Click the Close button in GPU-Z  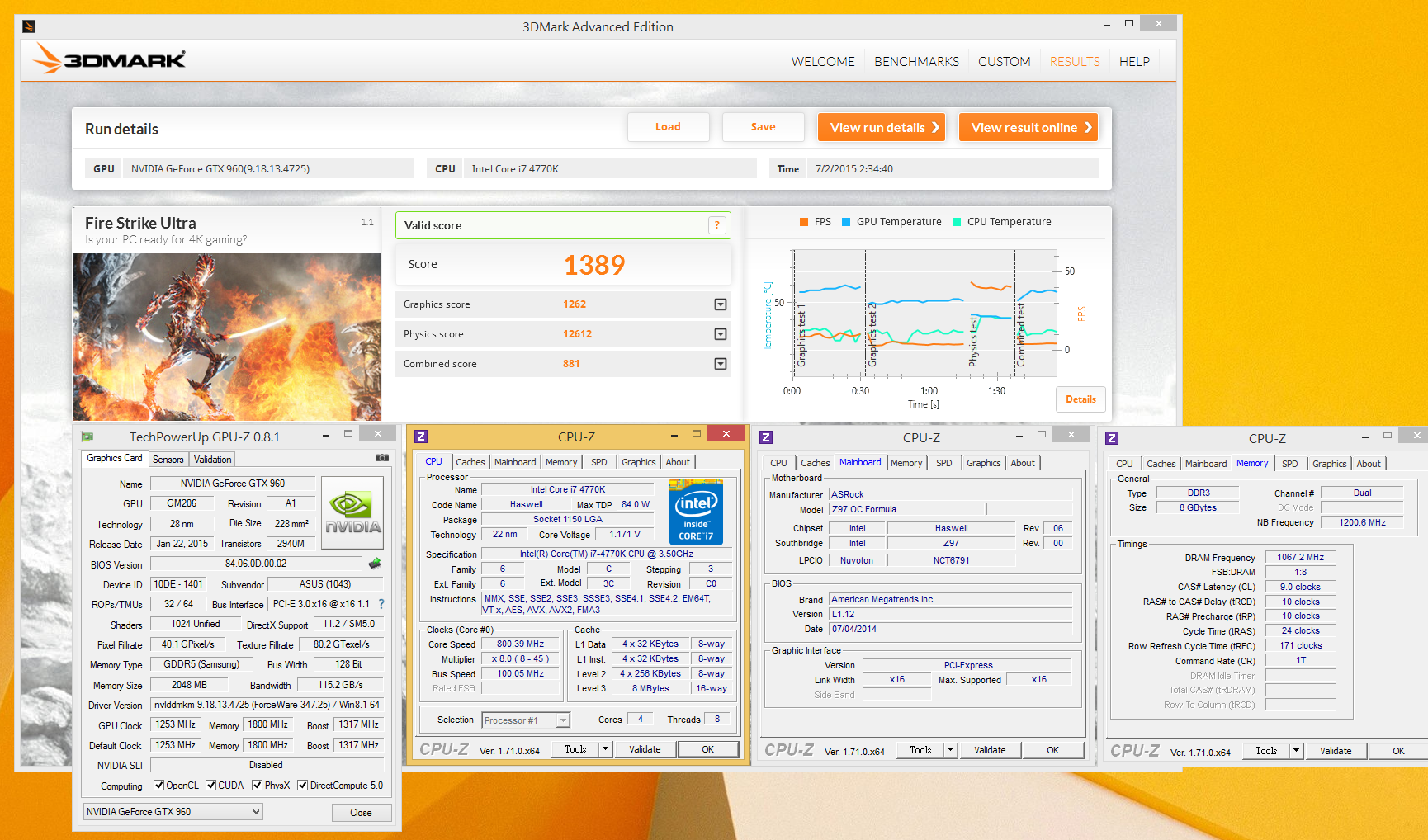point(361,813)
